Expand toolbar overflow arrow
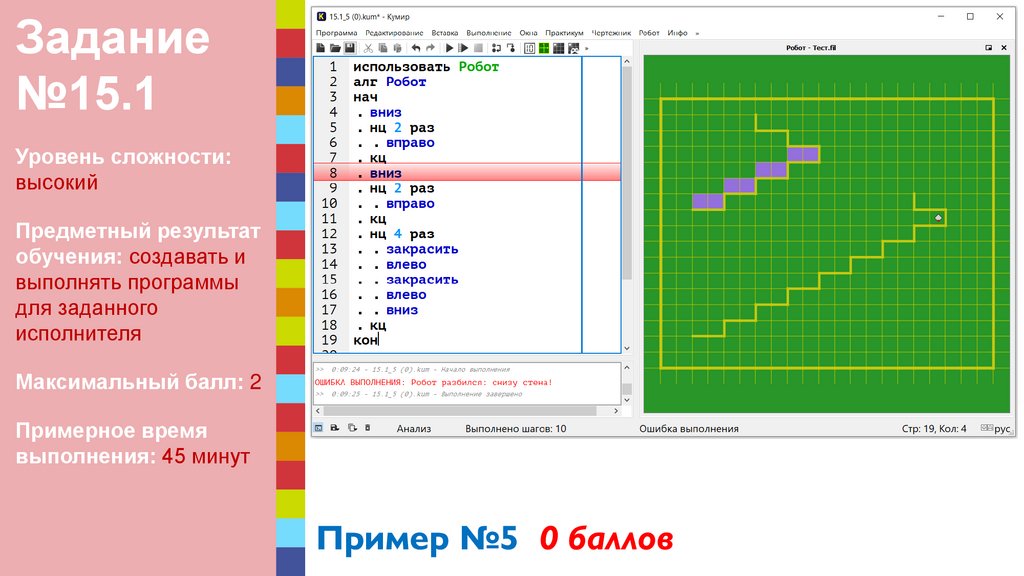The width and height of the screenshot is (1024, 576). click(x=587, y=48)
